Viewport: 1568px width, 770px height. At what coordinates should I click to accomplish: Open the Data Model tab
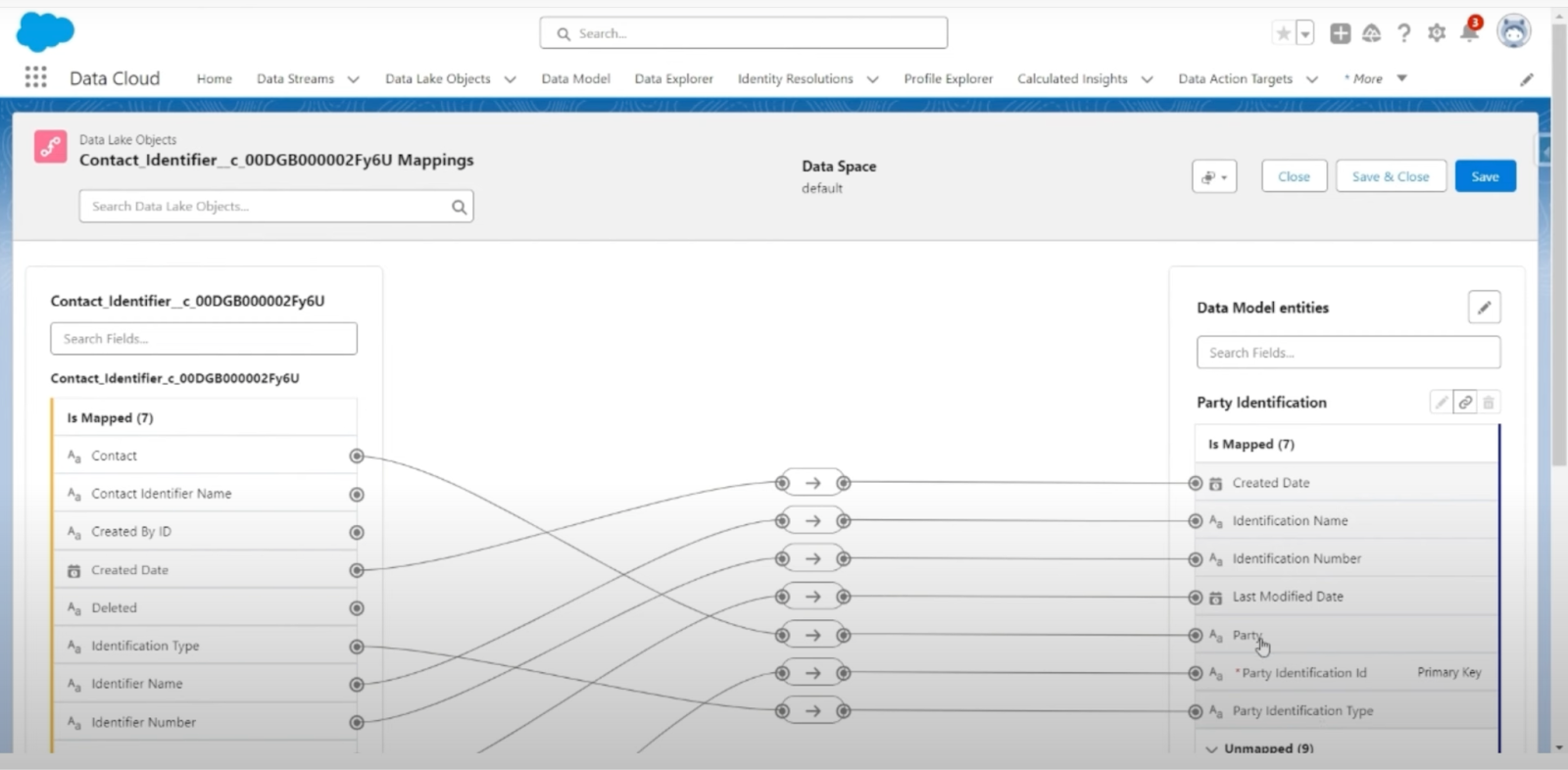575,78
